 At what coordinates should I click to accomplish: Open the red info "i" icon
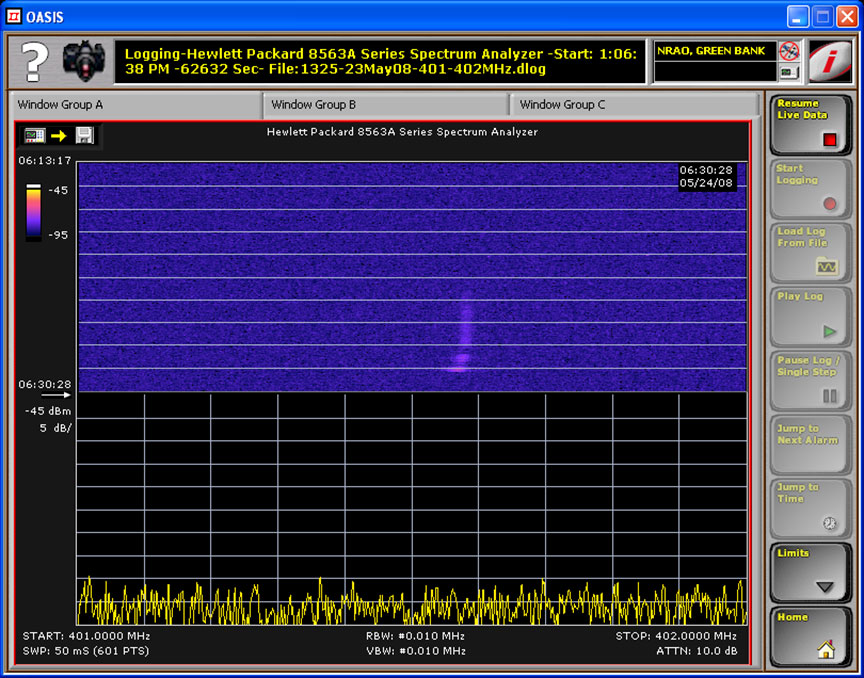click(830, 62)
